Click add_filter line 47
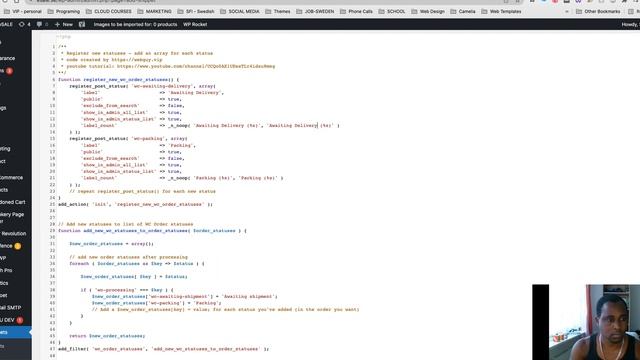This screenshot has height=360, width=640. [163, 349]
